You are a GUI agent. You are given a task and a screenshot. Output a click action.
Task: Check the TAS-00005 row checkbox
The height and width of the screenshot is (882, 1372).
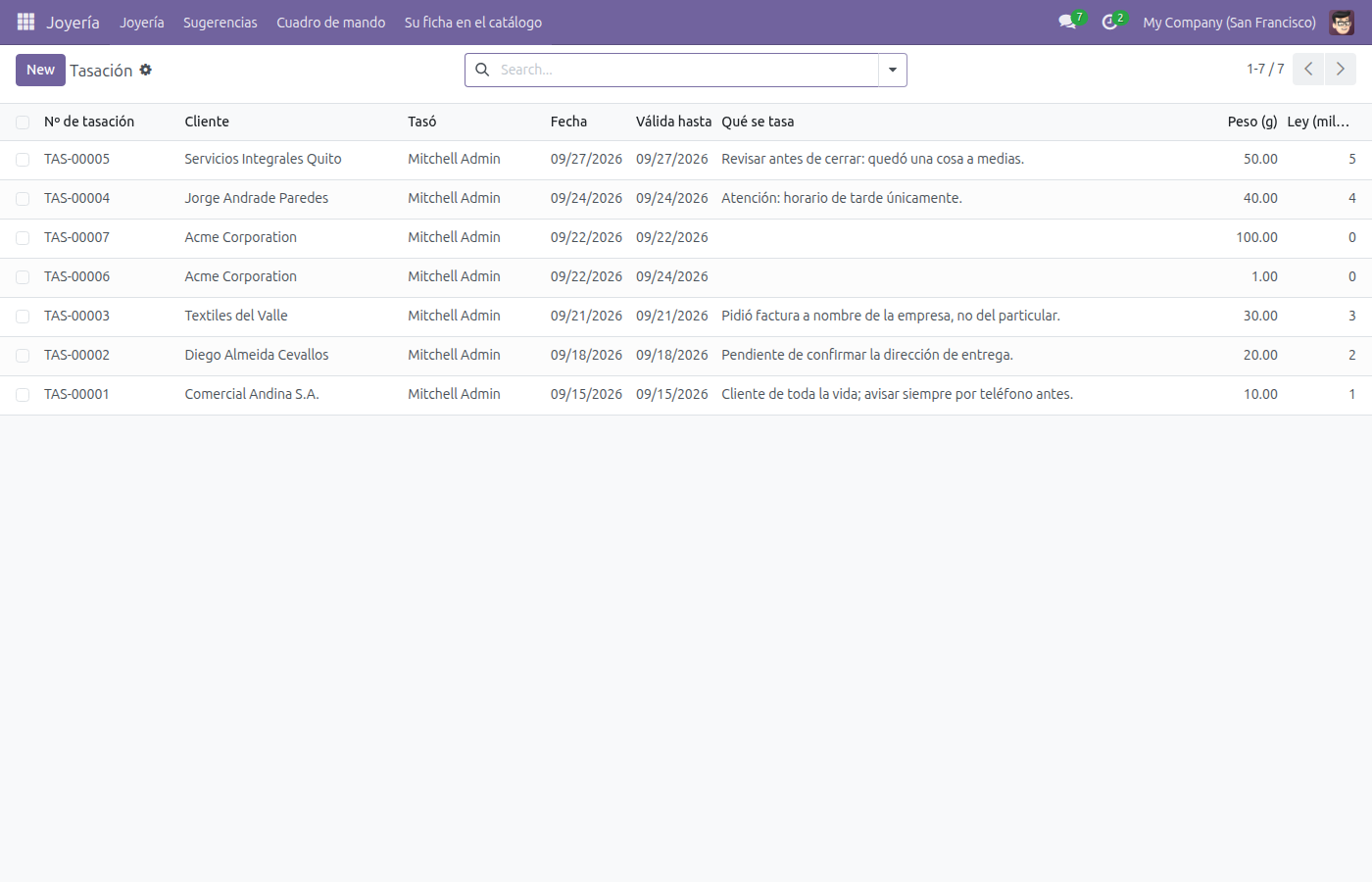click(x=23, y=160)
